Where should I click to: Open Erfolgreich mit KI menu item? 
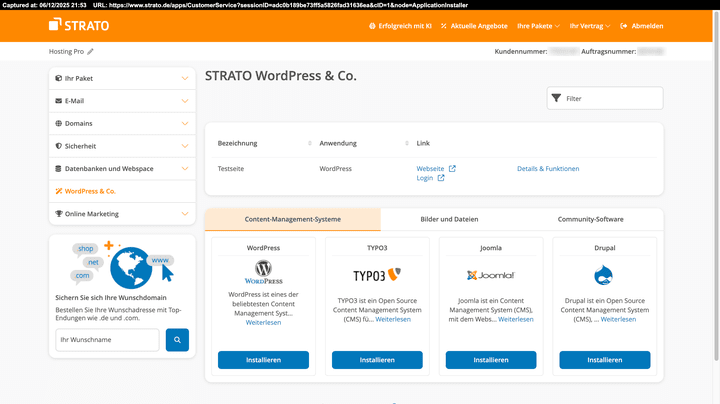[400, 26]
